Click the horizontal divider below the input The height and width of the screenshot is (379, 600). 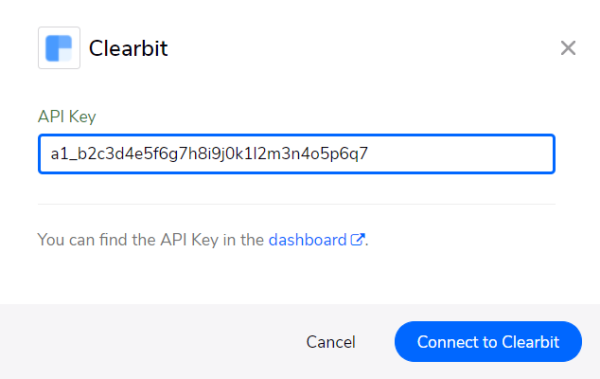297,204
